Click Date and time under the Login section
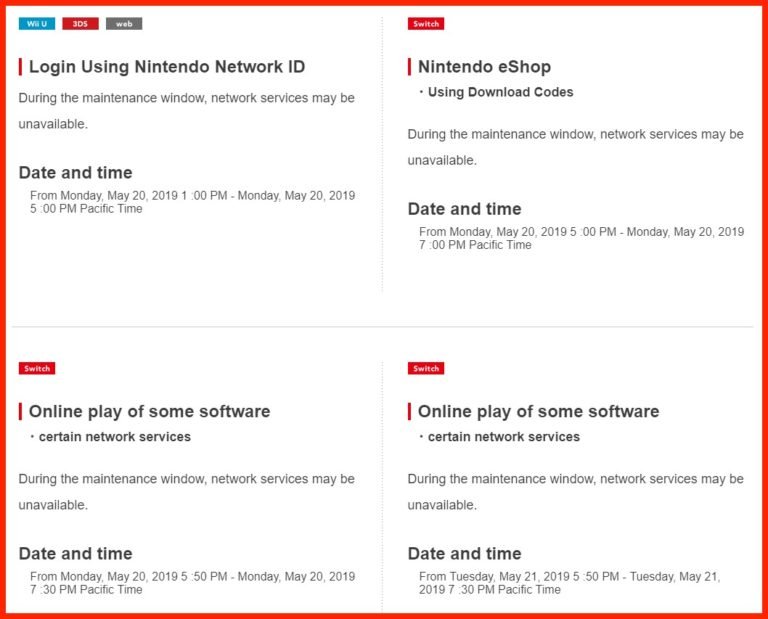Screen dimensions: 768x619 75,172
